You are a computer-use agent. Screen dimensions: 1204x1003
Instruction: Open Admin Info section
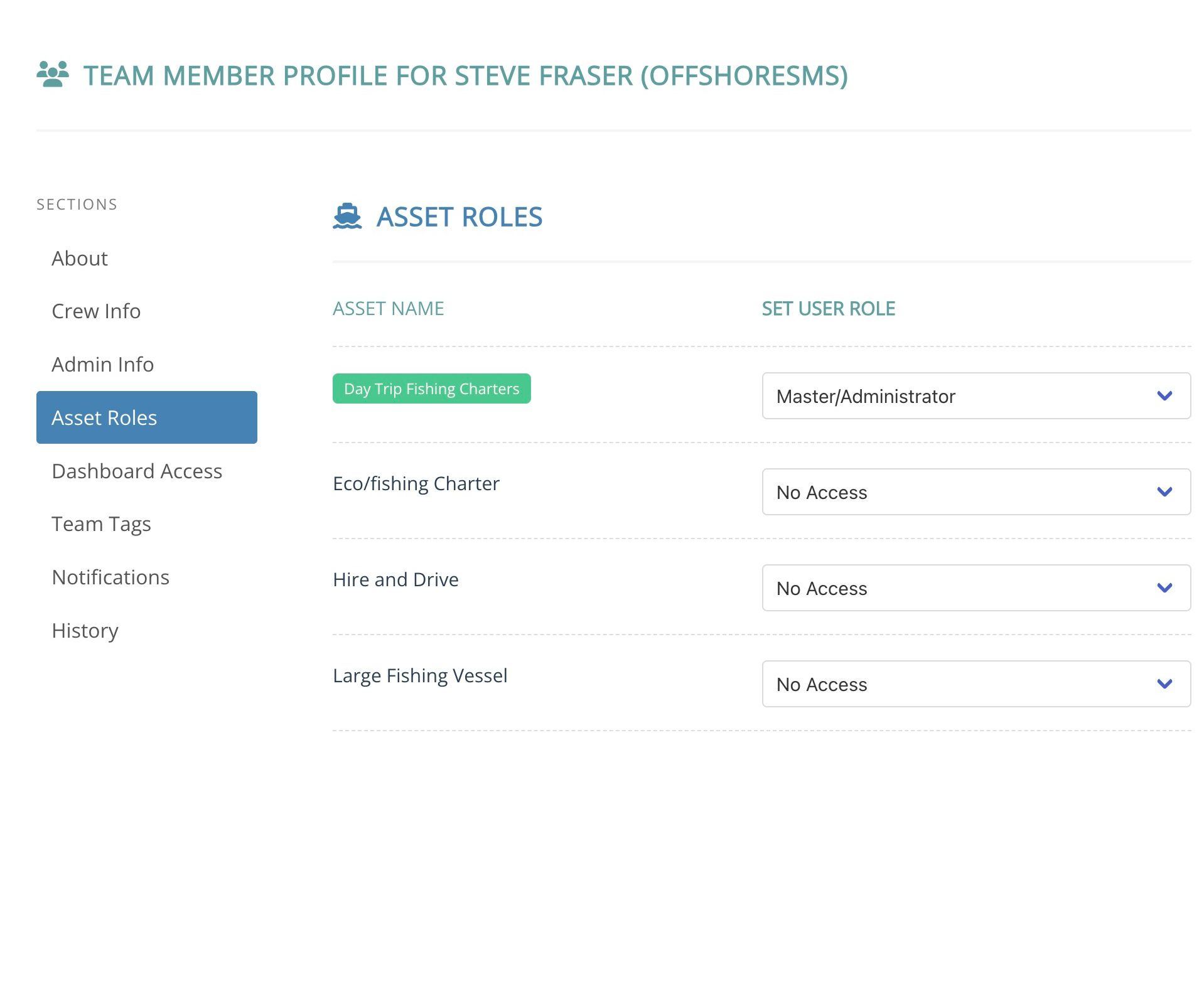click(147, 364)
